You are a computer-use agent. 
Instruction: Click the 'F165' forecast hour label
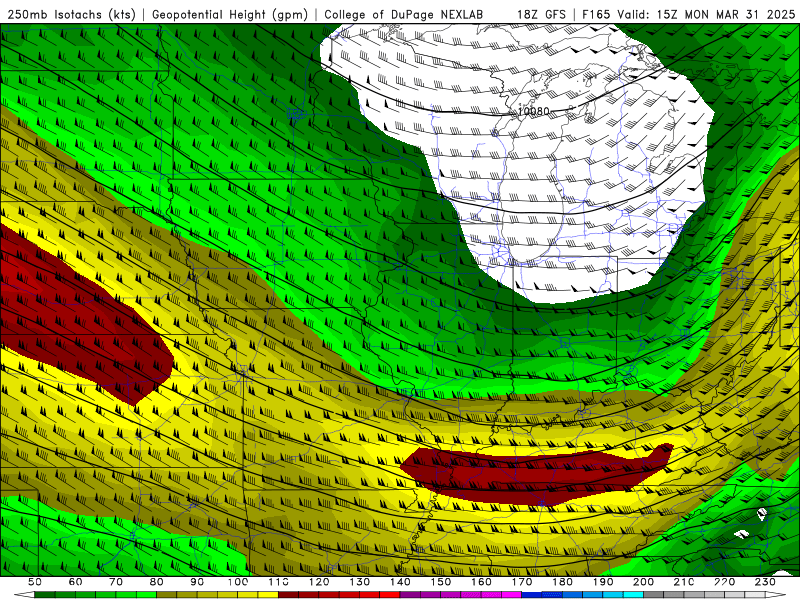596,14
